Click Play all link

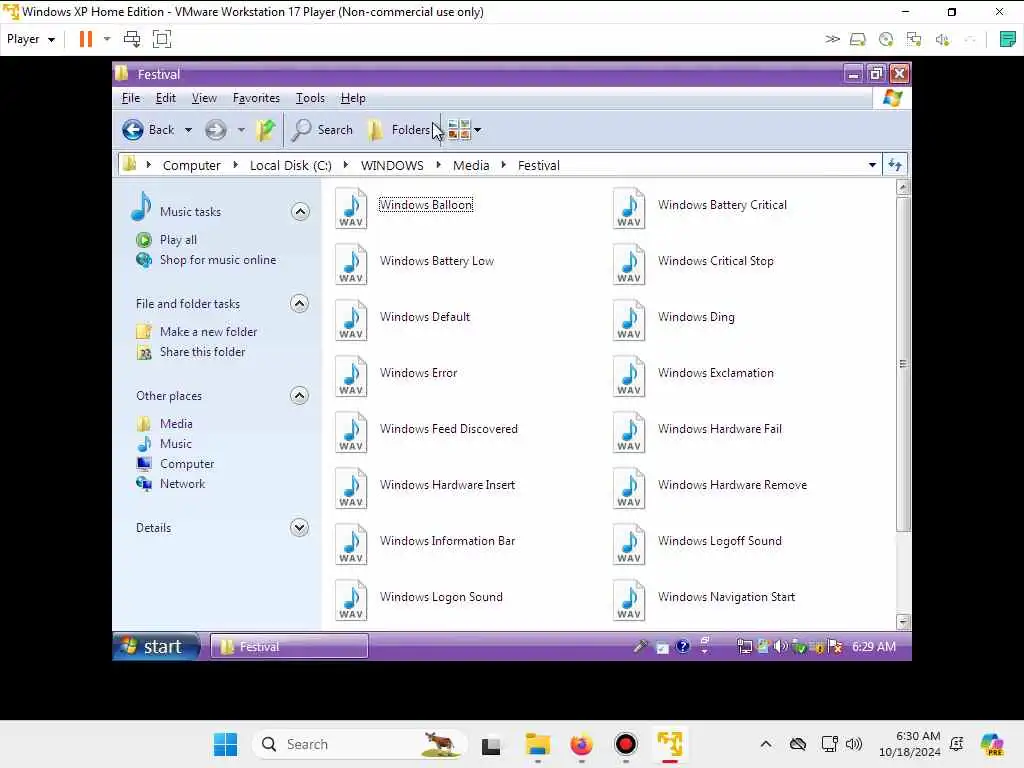click(178, 240)
